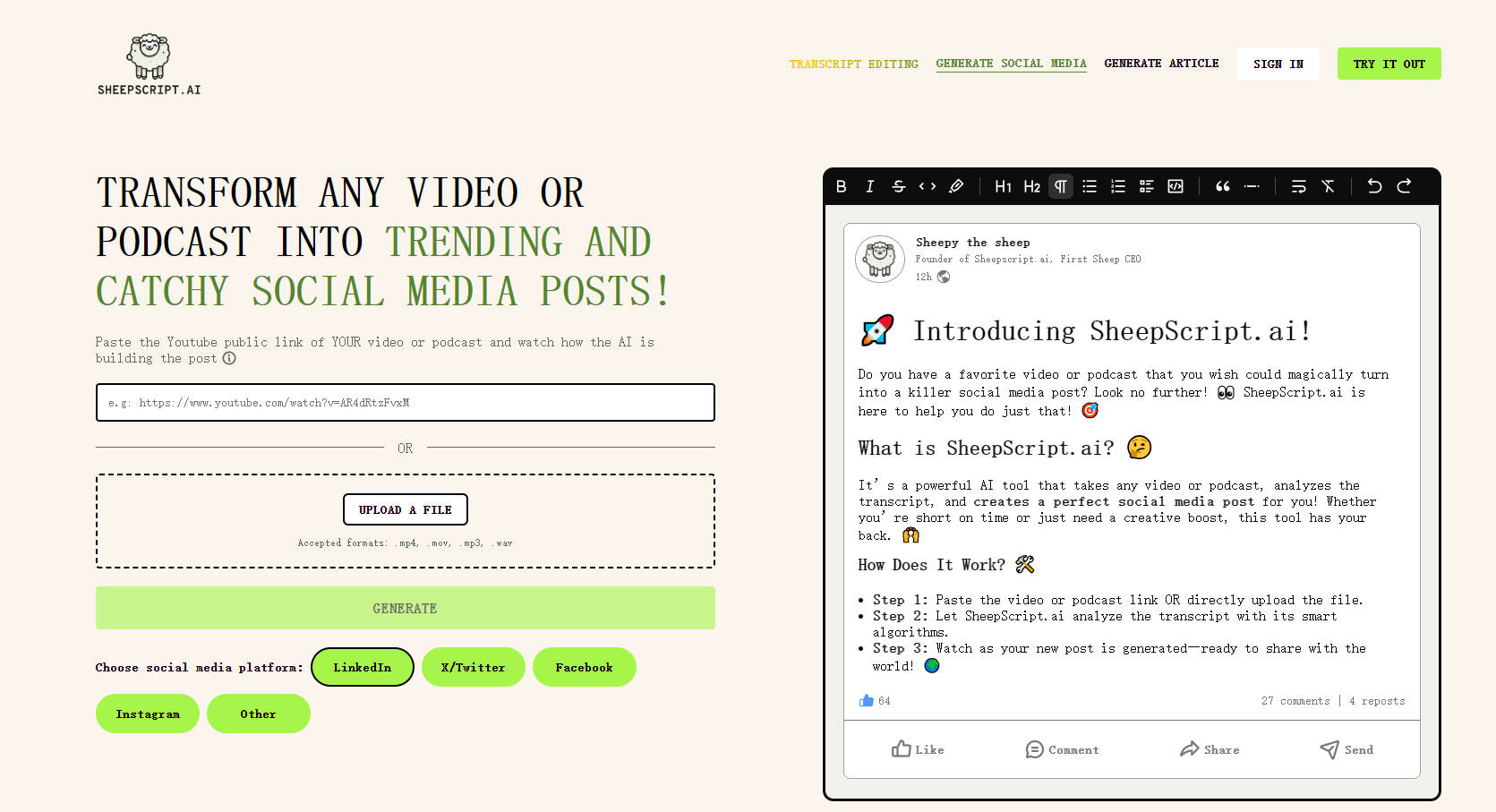Click the YouTube link input field
Screen dimensions: 1496x812
click(405, 402)
